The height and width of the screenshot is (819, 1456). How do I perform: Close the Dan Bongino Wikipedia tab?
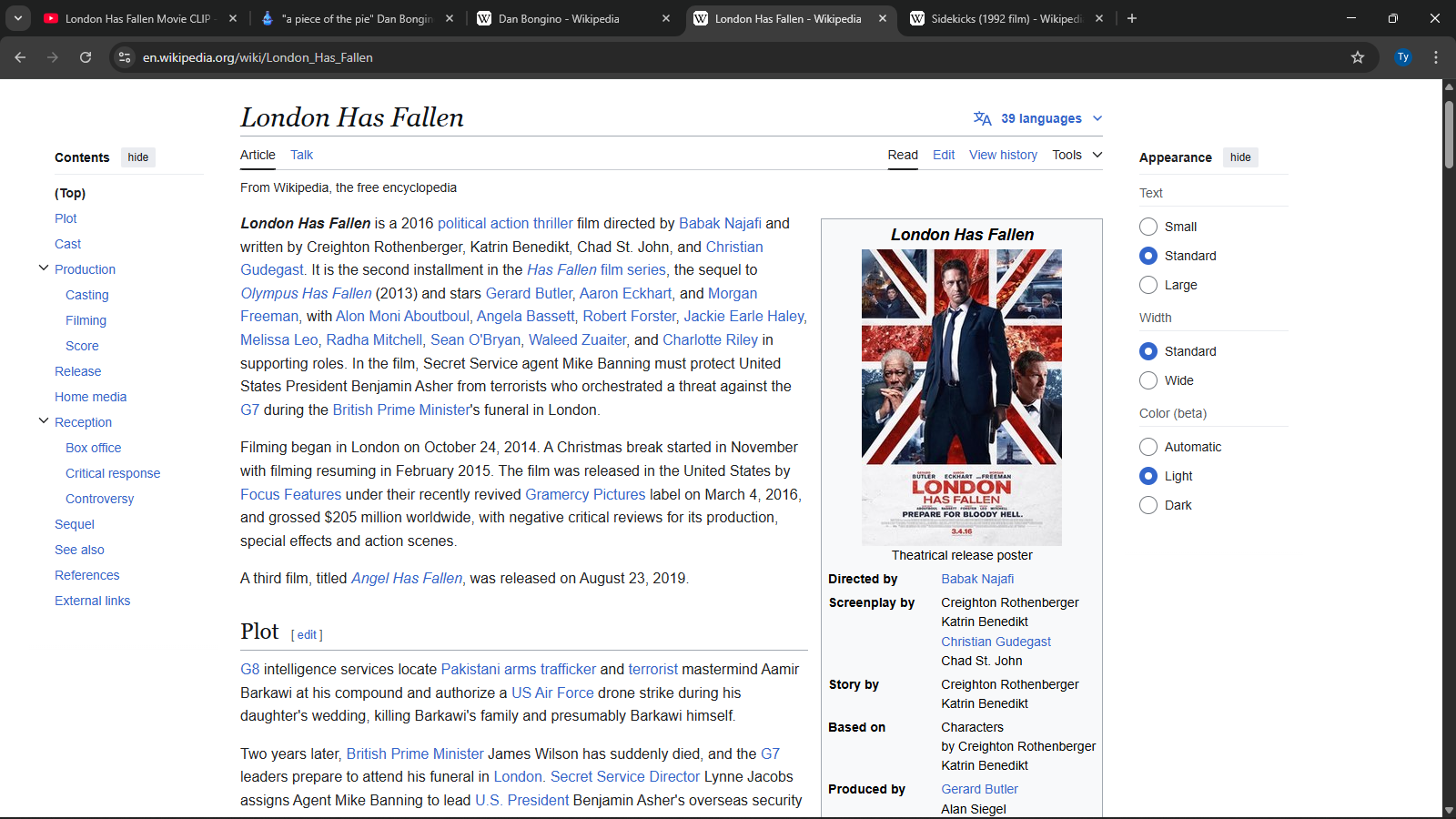(x=666, y=18)
